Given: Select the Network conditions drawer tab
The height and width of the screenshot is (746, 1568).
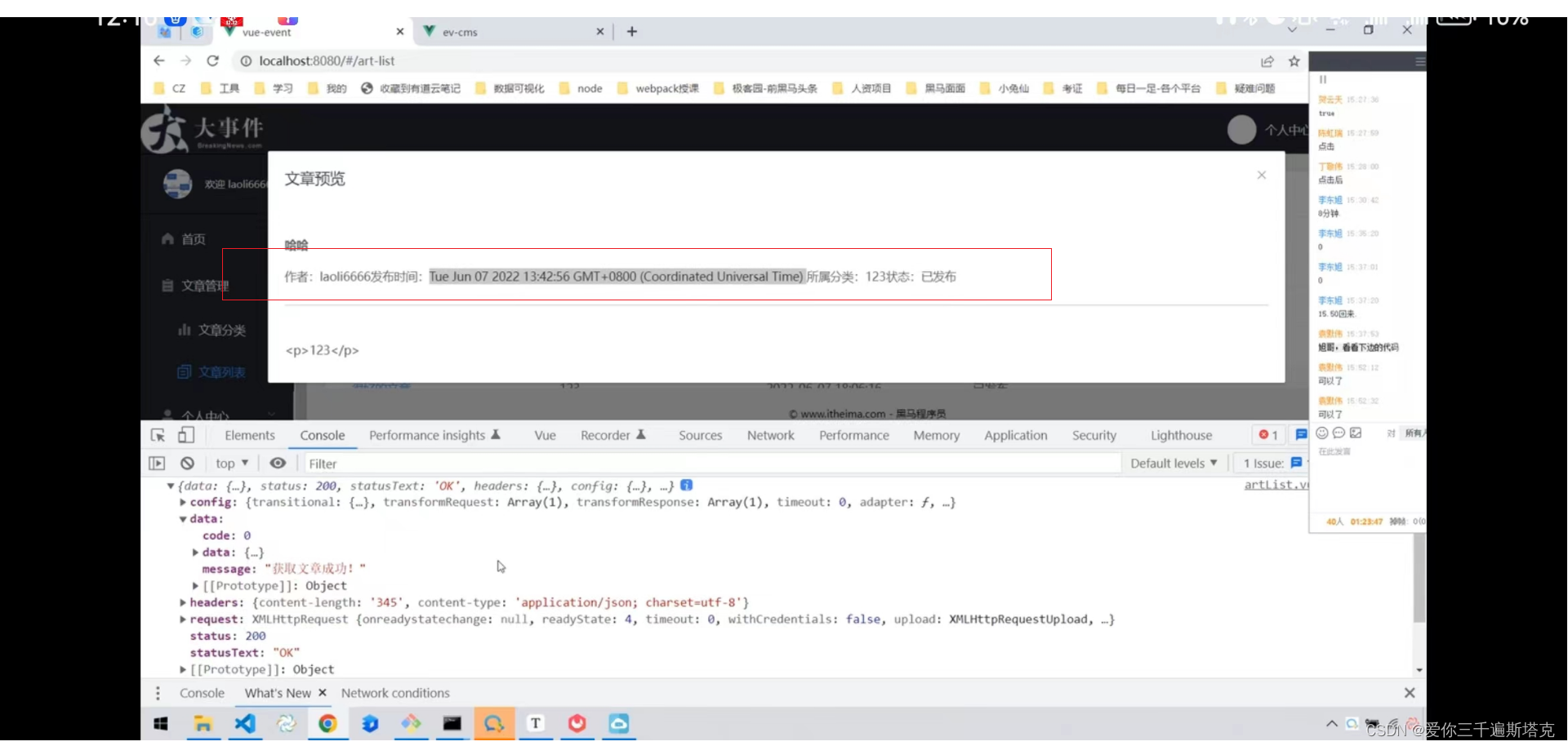Looking at the screenshot, I should tap(395, 693).
